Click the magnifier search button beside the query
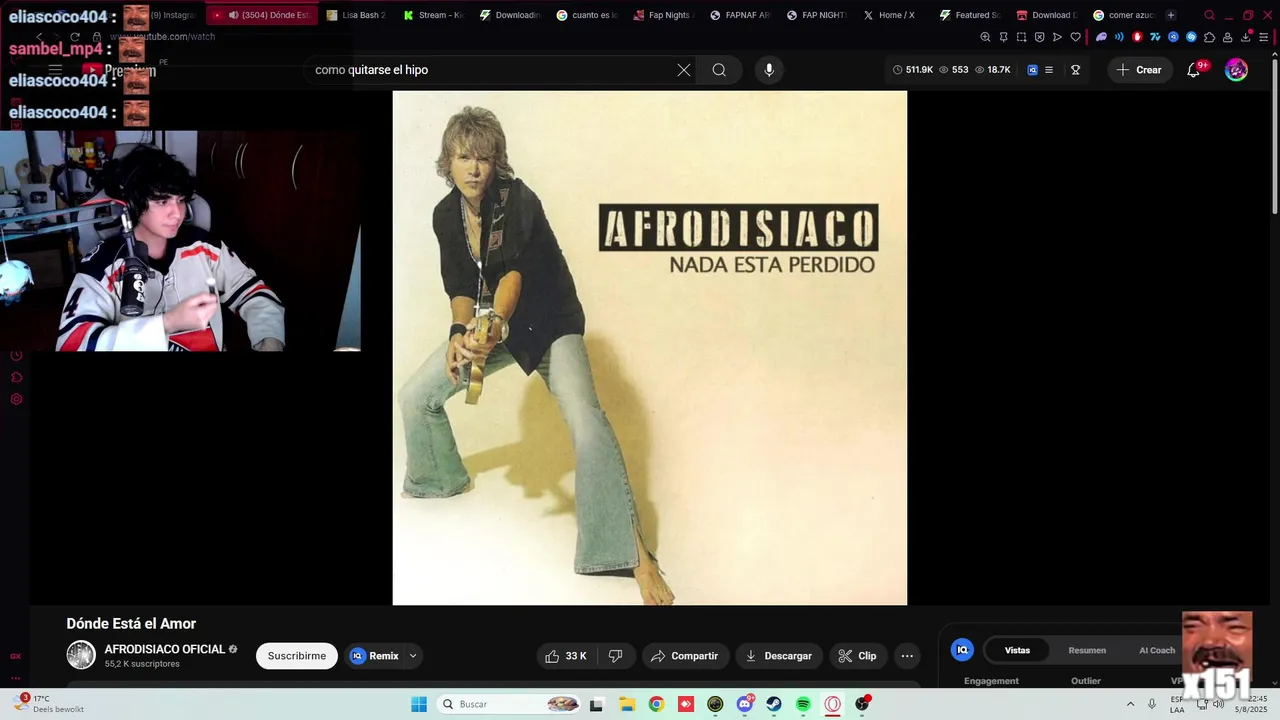This screenshot has height=720, width=1280. (x=719, y=70)
